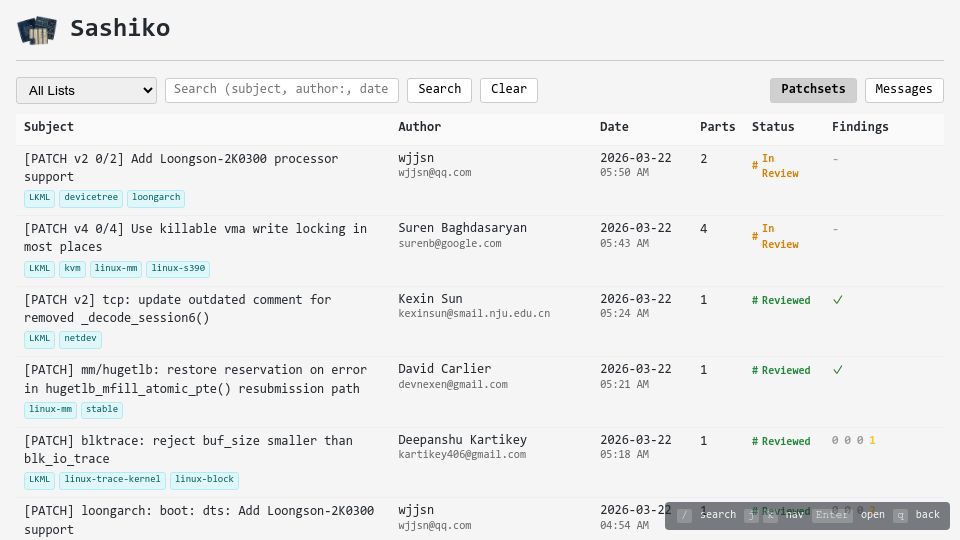Click the date 2026-03-22 05:43 AM

(636, 235)
